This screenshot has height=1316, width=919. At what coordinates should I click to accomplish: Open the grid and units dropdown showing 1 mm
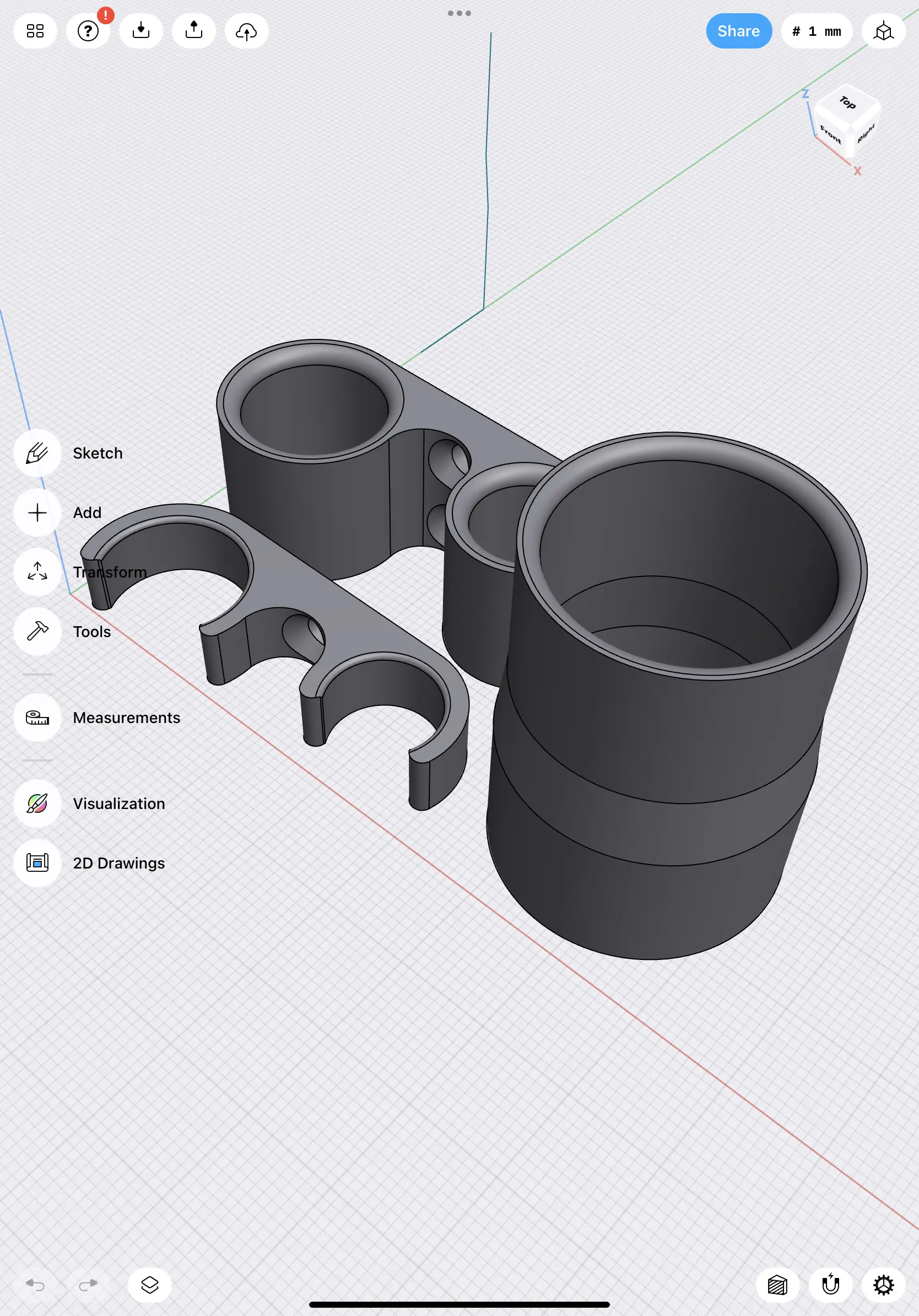[x=817, y=31]
